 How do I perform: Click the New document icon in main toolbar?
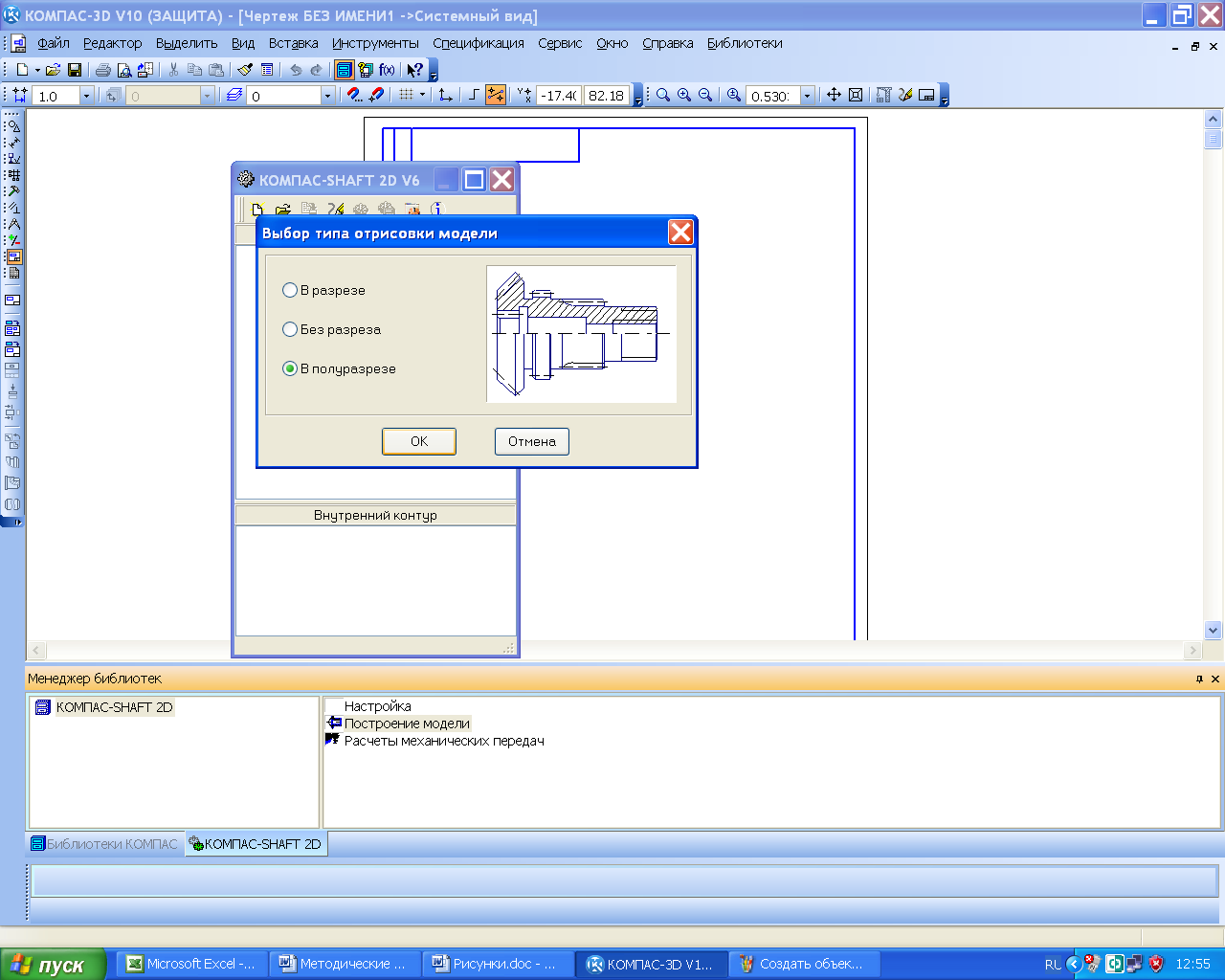click(22, 70)
